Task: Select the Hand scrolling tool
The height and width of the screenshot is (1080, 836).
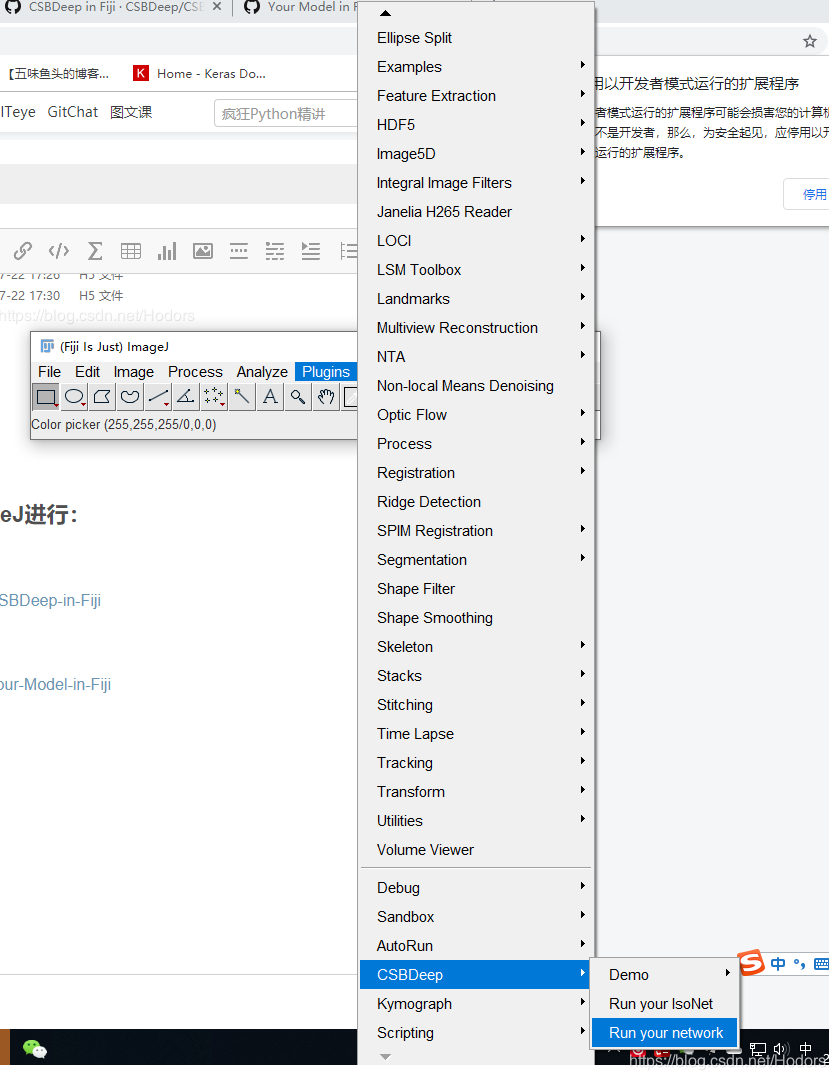Action: coord(326,397)
